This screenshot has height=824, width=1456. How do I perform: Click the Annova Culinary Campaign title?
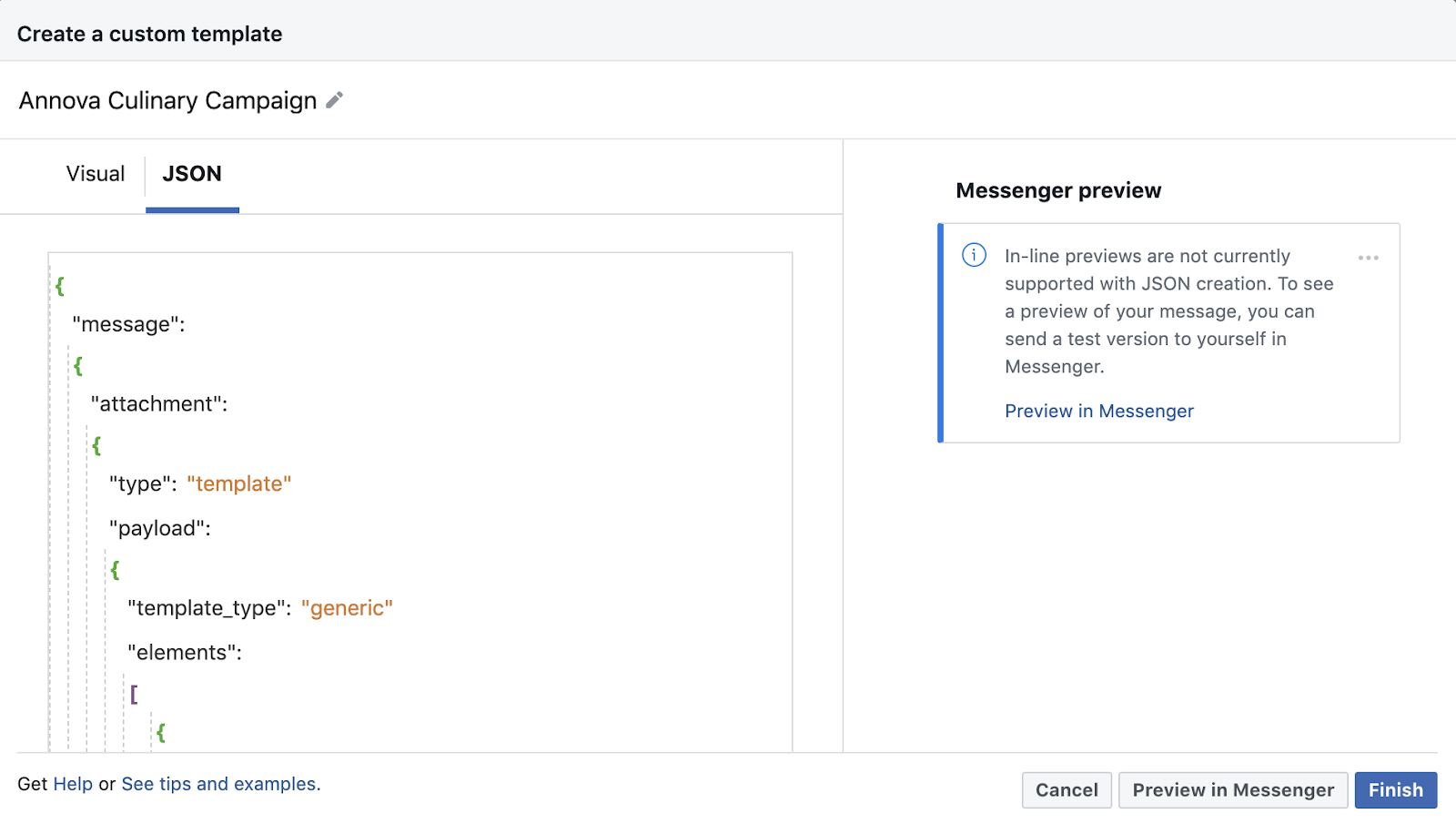tap(167, 100)
